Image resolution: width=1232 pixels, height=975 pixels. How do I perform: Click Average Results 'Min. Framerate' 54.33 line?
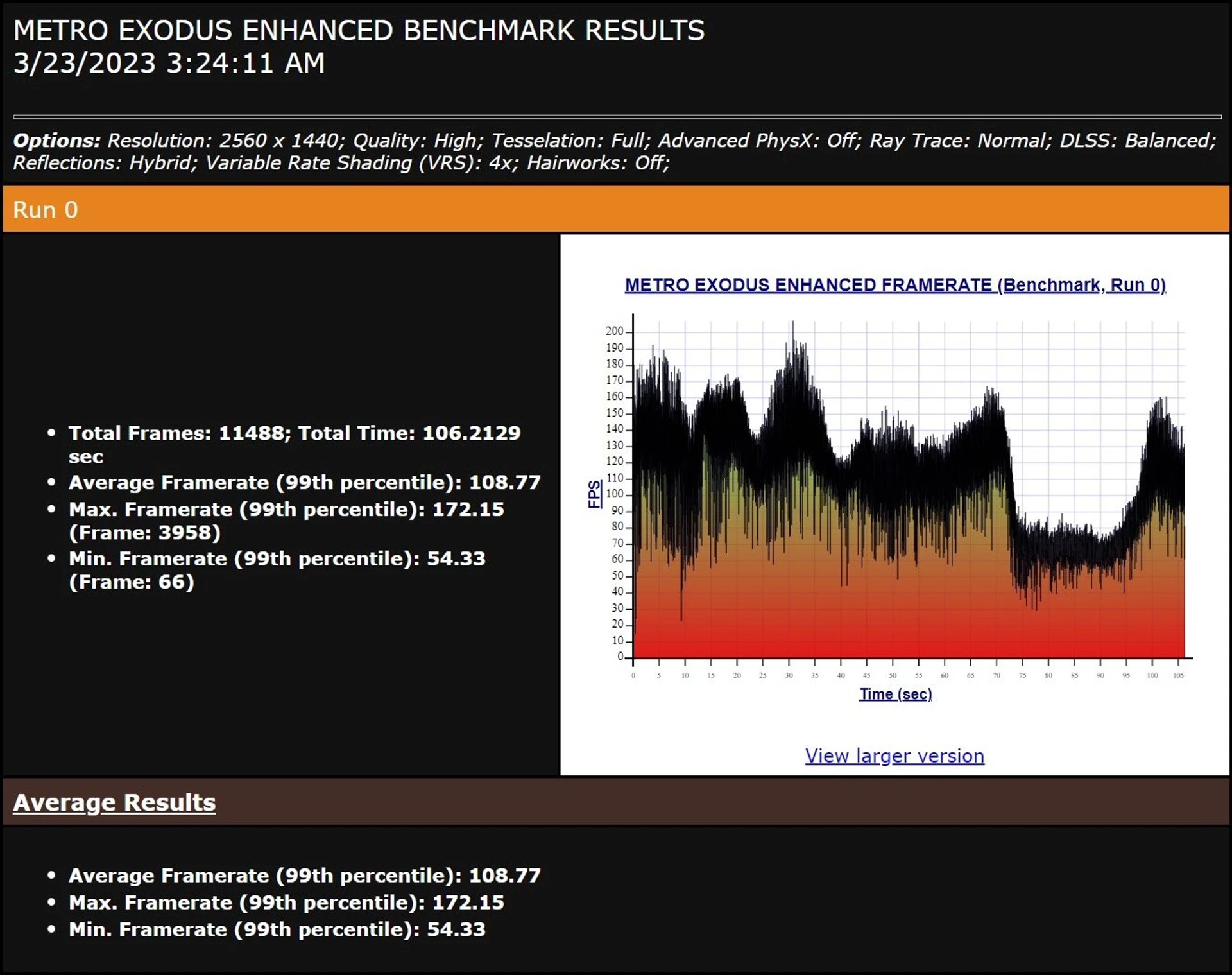(277, 929)
